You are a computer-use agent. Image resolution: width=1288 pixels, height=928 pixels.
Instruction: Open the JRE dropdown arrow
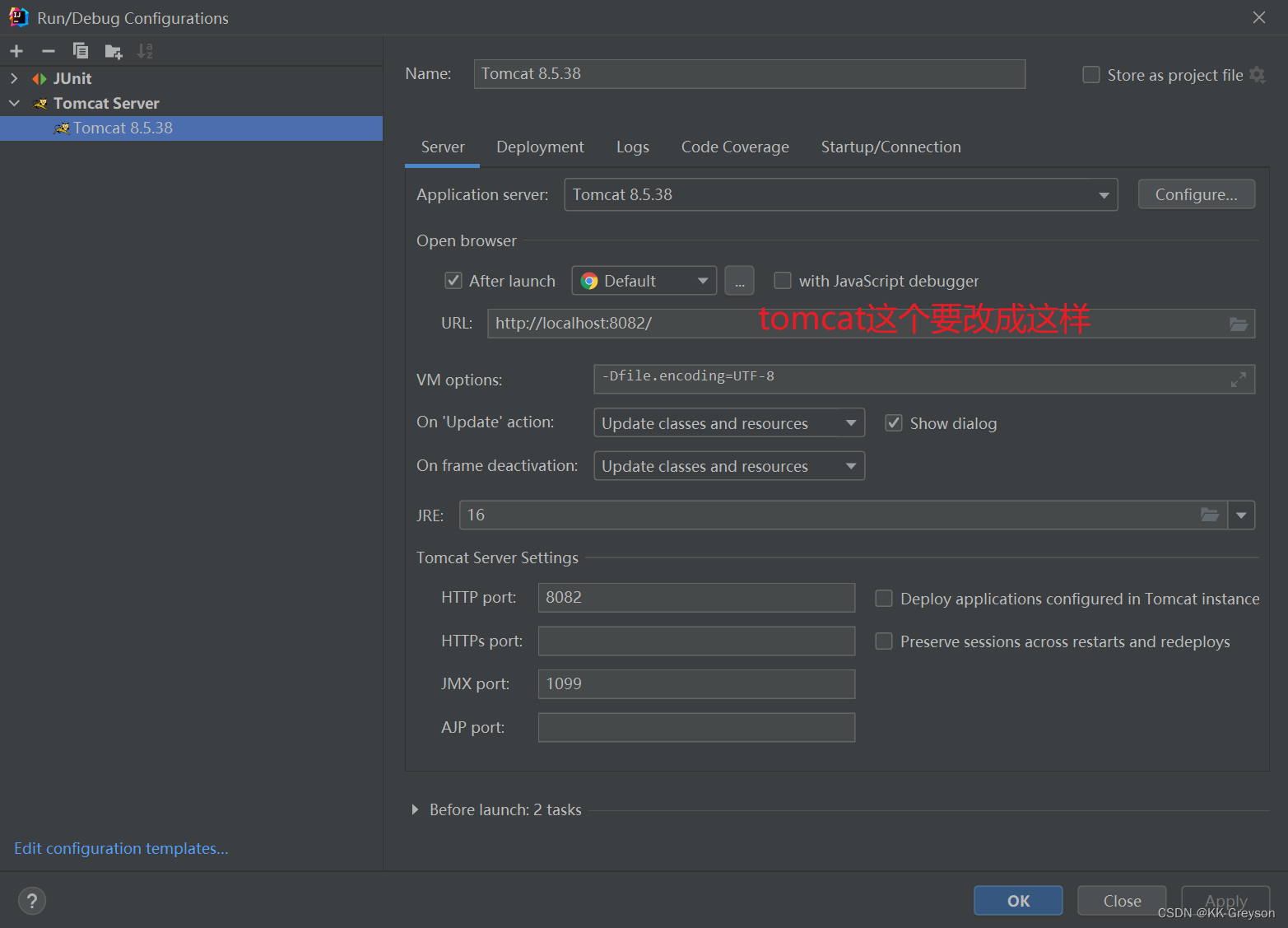pos(1241,515)
